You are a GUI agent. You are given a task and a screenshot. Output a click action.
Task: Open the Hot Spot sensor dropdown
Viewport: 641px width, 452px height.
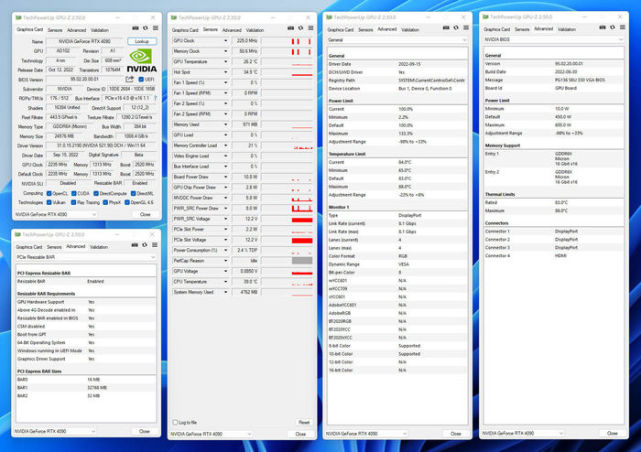[225, 72]
